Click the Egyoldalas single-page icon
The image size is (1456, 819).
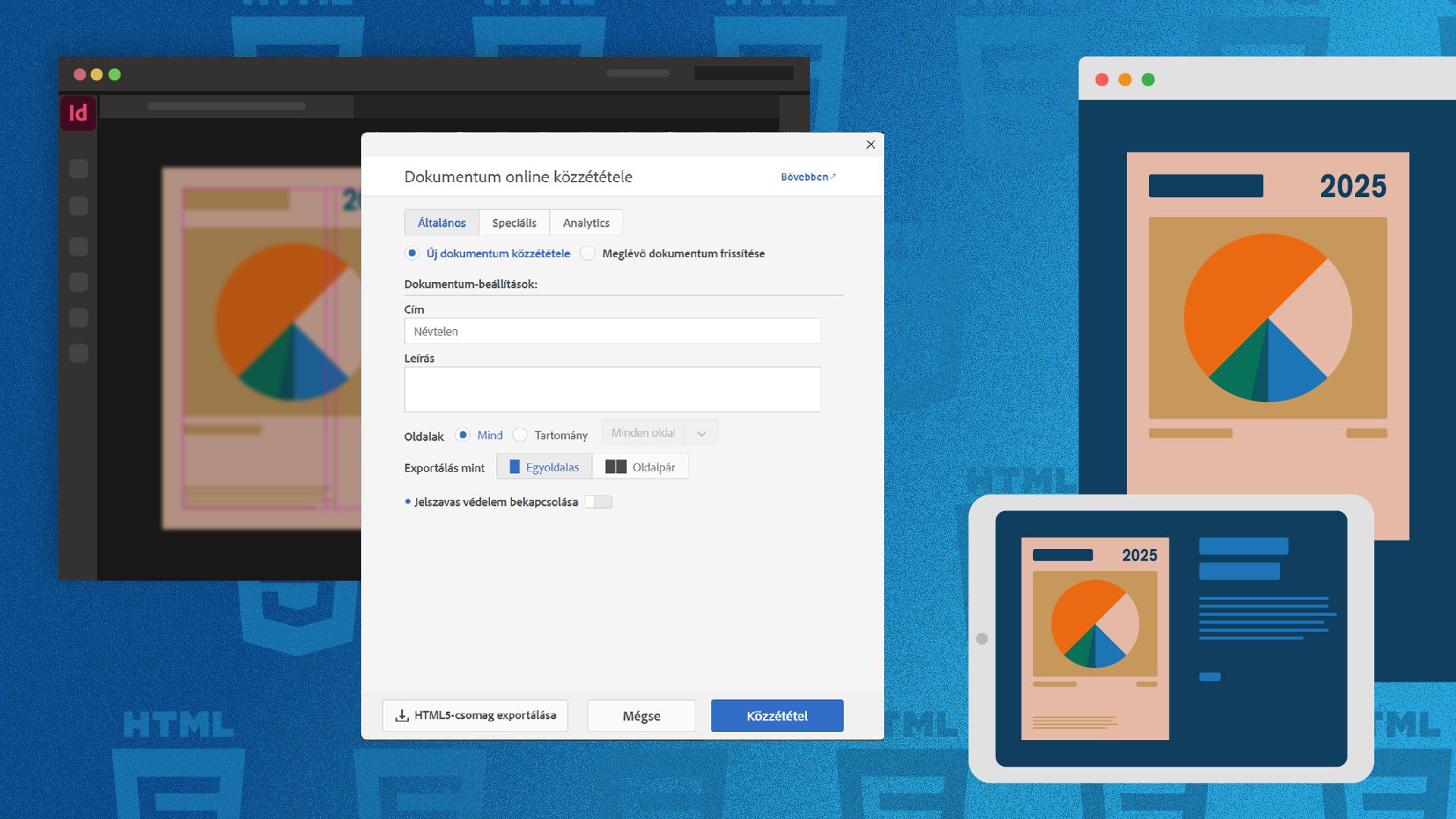[x=514, y=467]
